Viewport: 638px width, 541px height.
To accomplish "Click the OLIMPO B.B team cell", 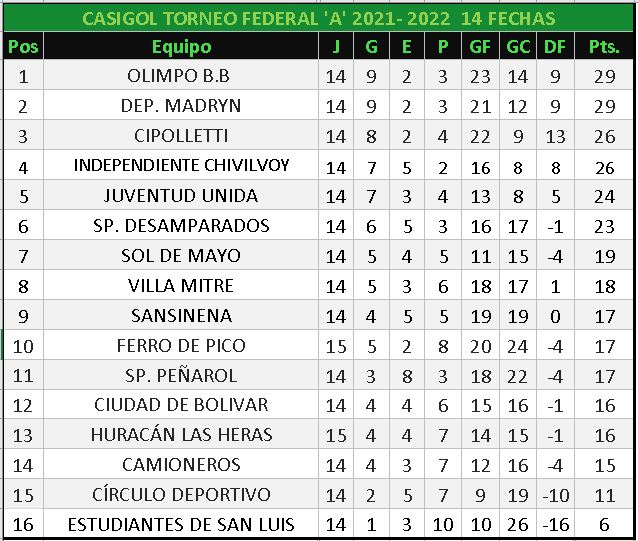I will (x=181, y=76).
